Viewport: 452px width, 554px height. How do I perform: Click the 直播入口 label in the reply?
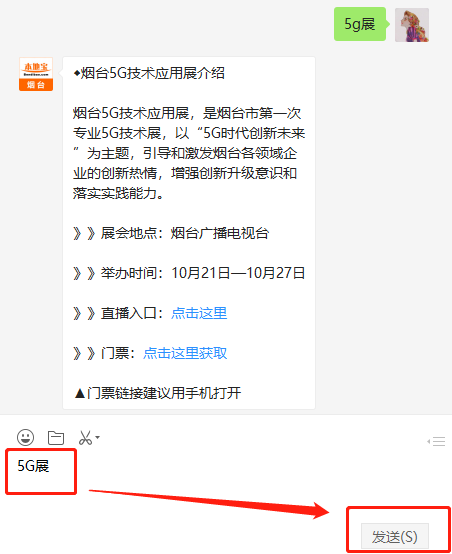click(129, 313)
